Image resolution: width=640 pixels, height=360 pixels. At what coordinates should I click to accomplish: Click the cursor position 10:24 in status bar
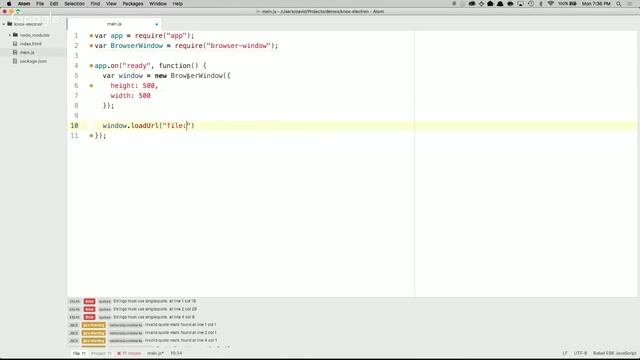(x=176, y=353)
